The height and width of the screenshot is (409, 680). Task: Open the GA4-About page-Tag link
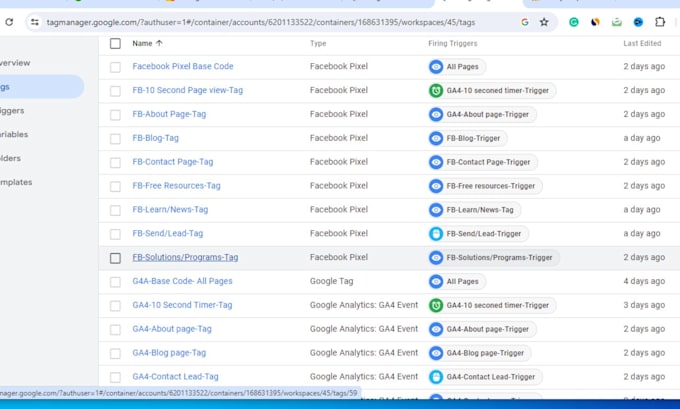[x=172, y=329]
